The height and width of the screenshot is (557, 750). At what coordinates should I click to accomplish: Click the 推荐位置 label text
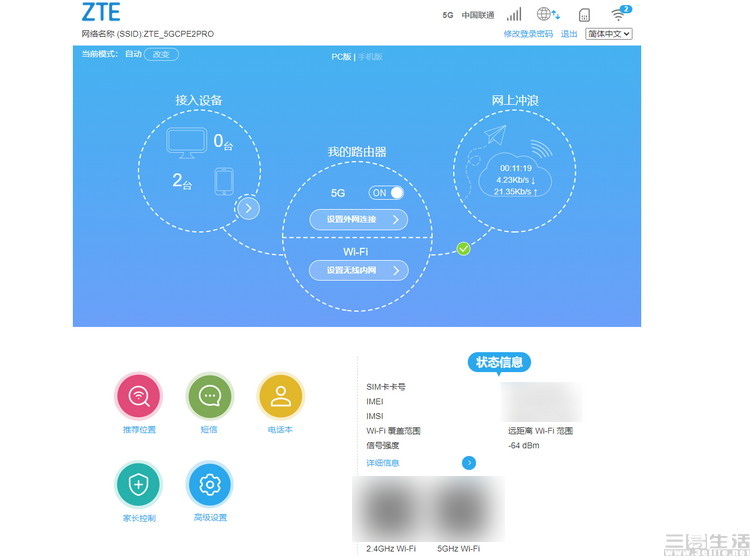139,429
